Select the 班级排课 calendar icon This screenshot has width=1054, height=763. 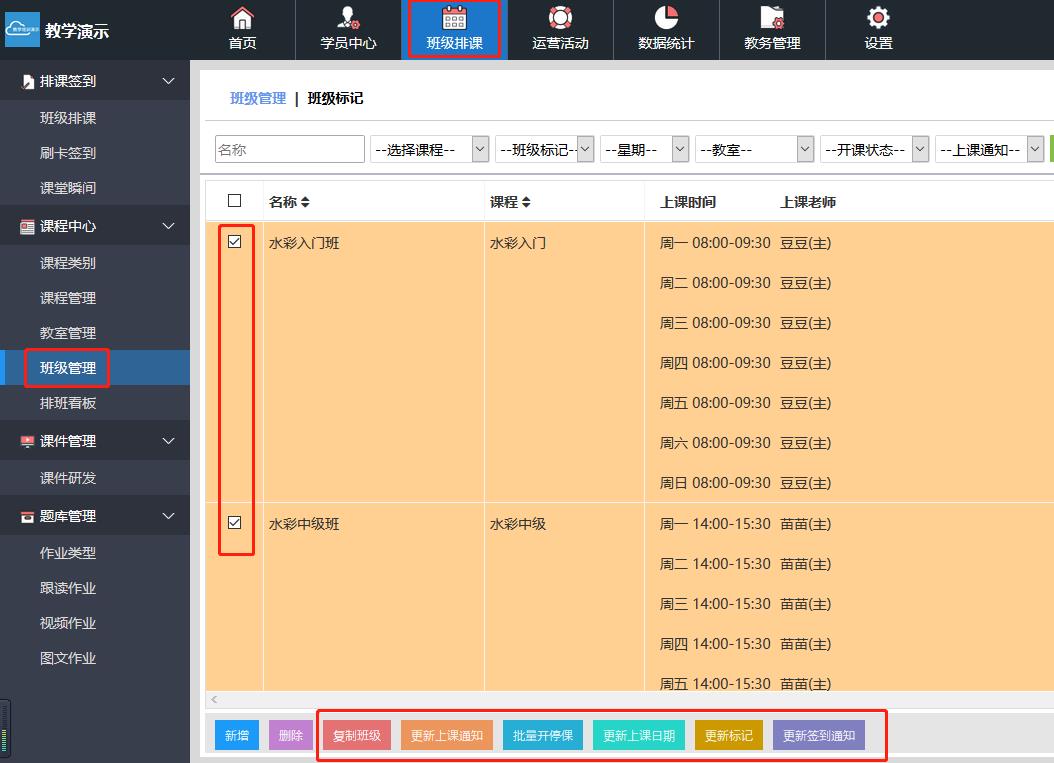pyautogui.click(x=454, y=18)
